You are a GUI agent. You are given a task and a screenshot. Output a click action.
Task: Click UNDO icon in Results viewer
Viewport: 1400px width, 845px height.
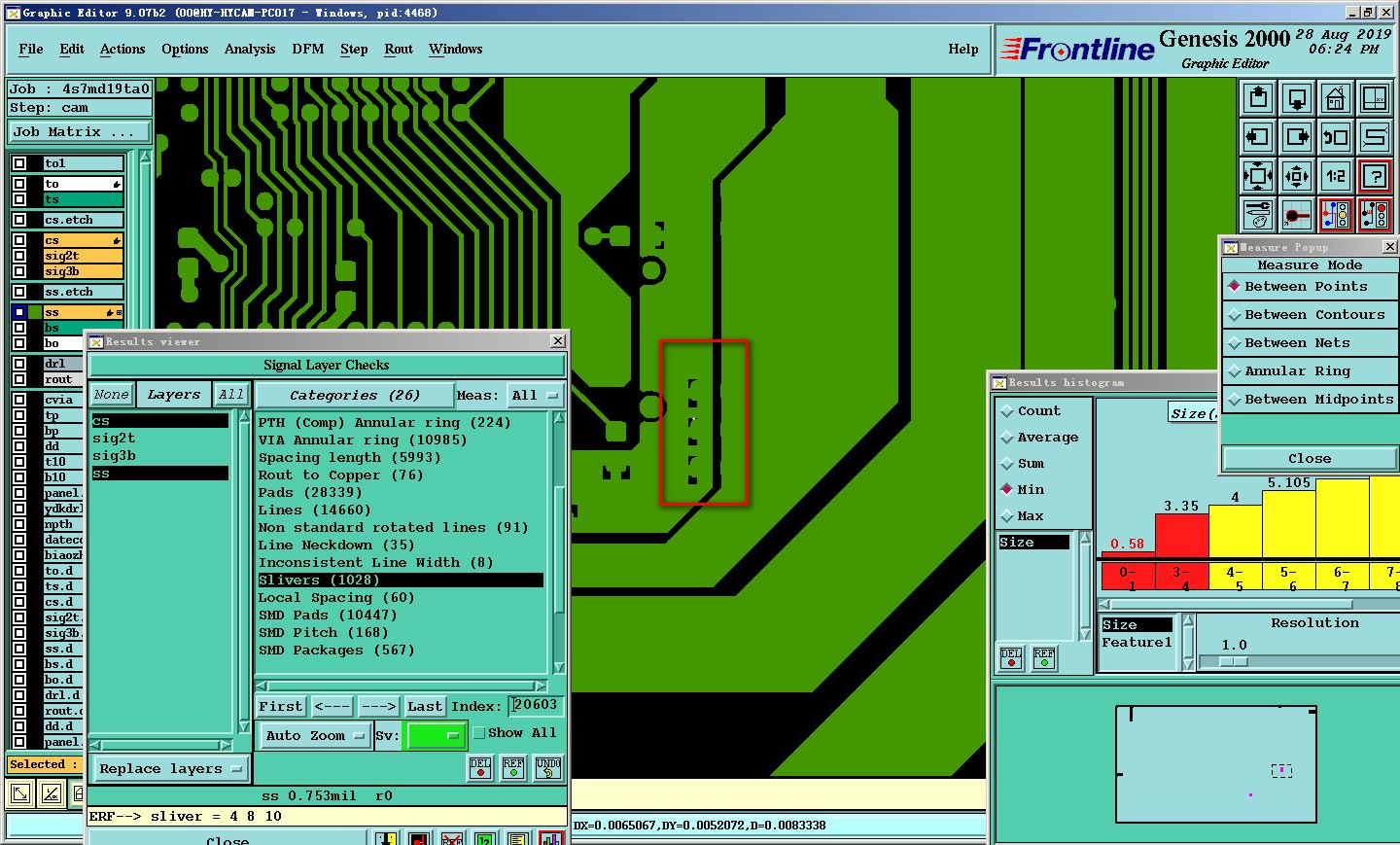(548, 768)
